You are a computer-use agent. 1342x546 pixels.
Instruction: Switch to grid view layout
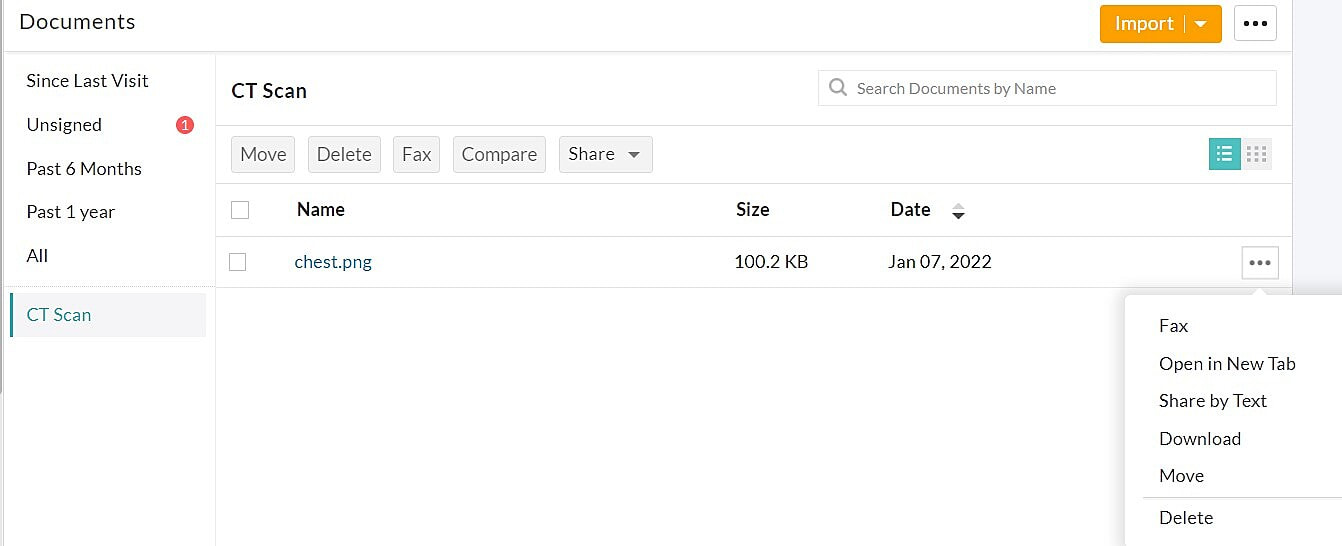pyautogui.click(x=1257, y=154)
